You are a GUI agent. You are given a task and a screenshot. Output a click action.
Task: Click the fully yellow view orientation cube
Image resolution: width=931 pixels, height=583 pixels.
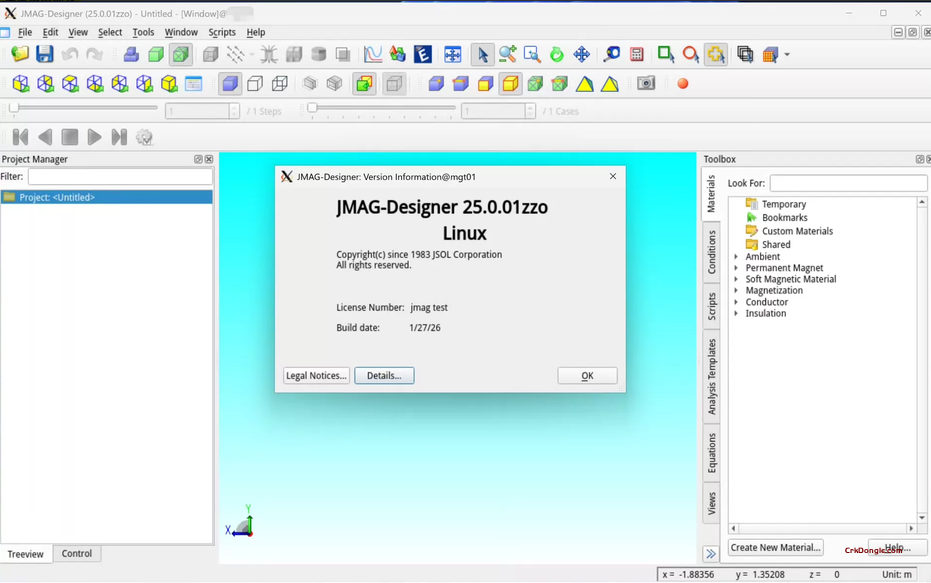(x=169, y=84)
